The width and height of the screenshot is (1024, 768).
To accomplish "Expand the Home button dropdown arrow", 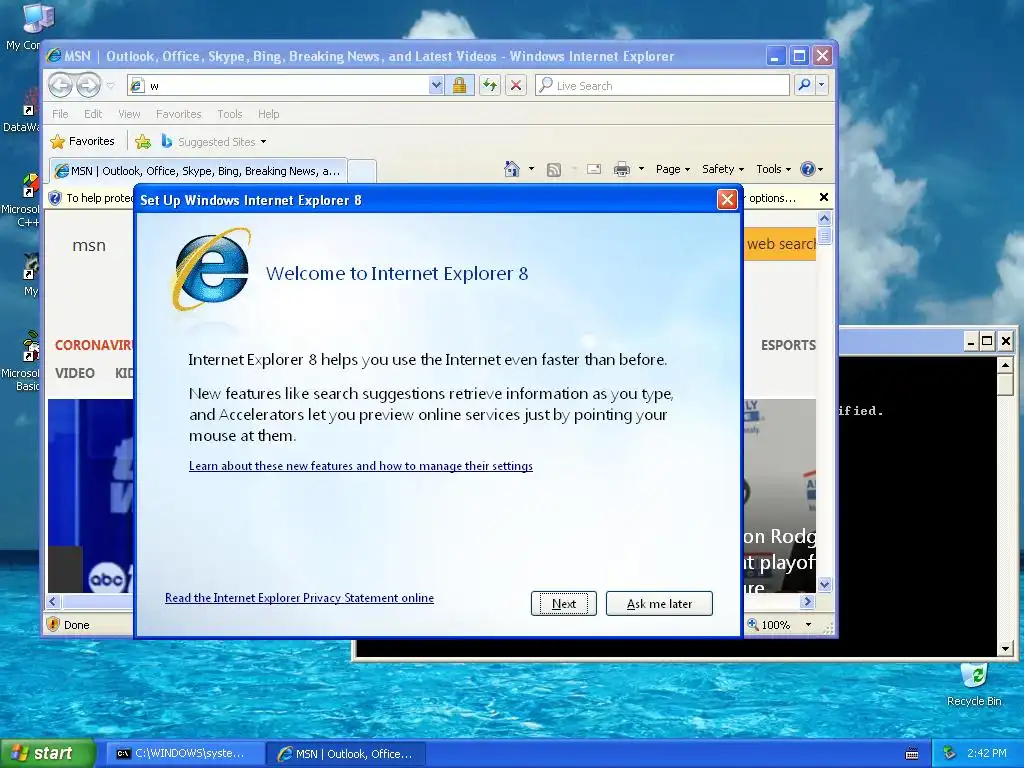I will [531, 169].
